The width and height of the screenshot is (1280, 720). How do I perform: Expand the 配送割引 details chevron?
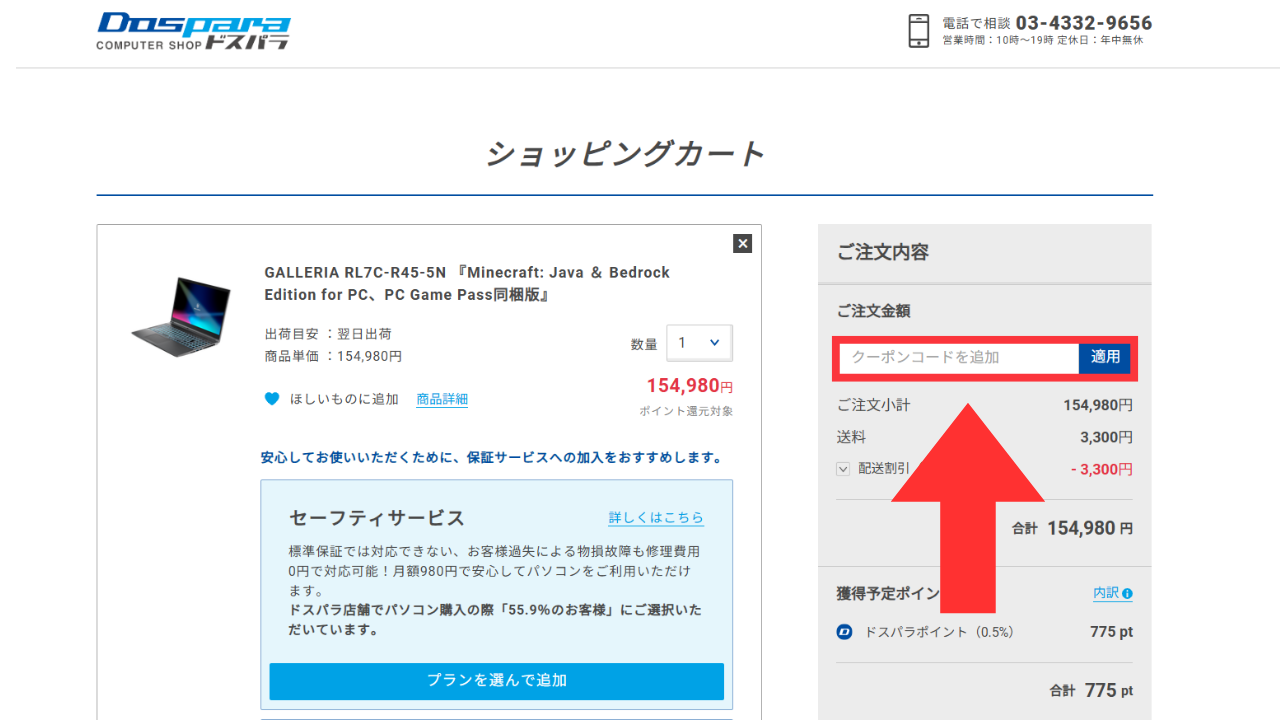(843, 468)
